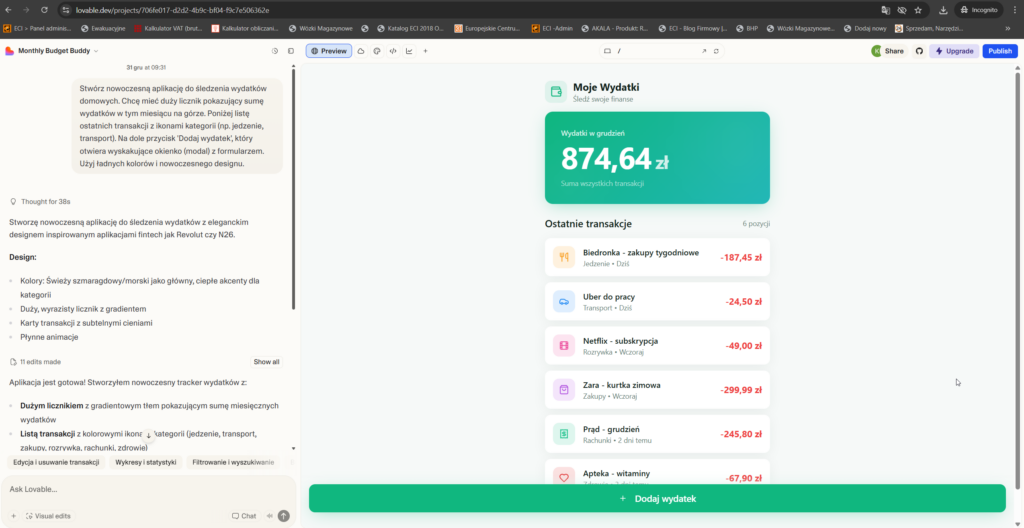Toggle Chat mode in prompt box
Image resolution: width=1024 pixels, height=528 pixels.
click(x=244, y=516)
